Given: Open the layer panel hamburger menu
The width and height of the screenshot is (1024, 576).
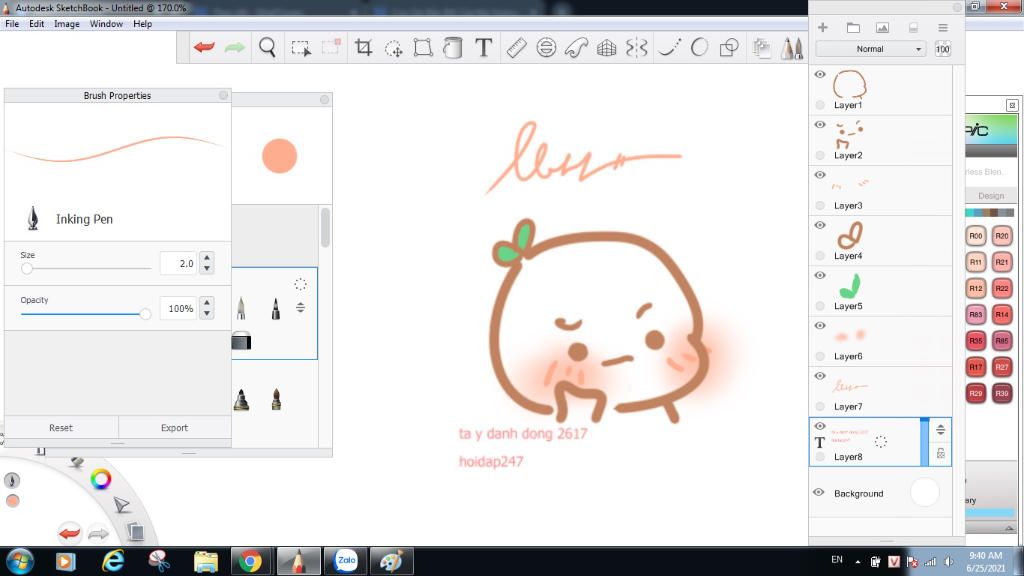Looking at the screenshot, I should [942, 27].
